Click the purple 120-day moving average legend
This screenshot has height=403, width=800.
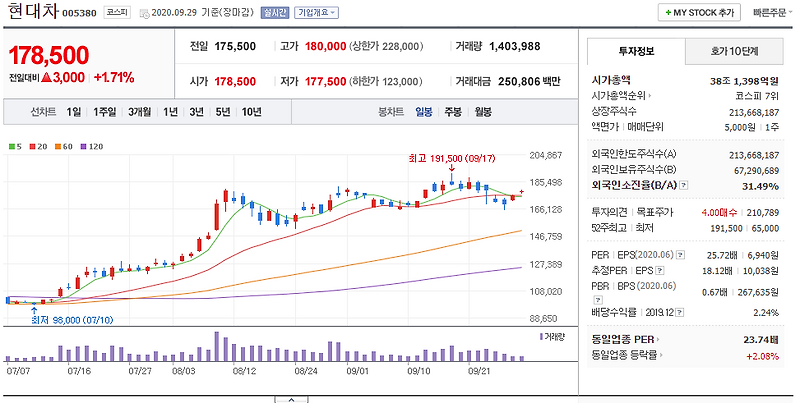pos(92,146)
